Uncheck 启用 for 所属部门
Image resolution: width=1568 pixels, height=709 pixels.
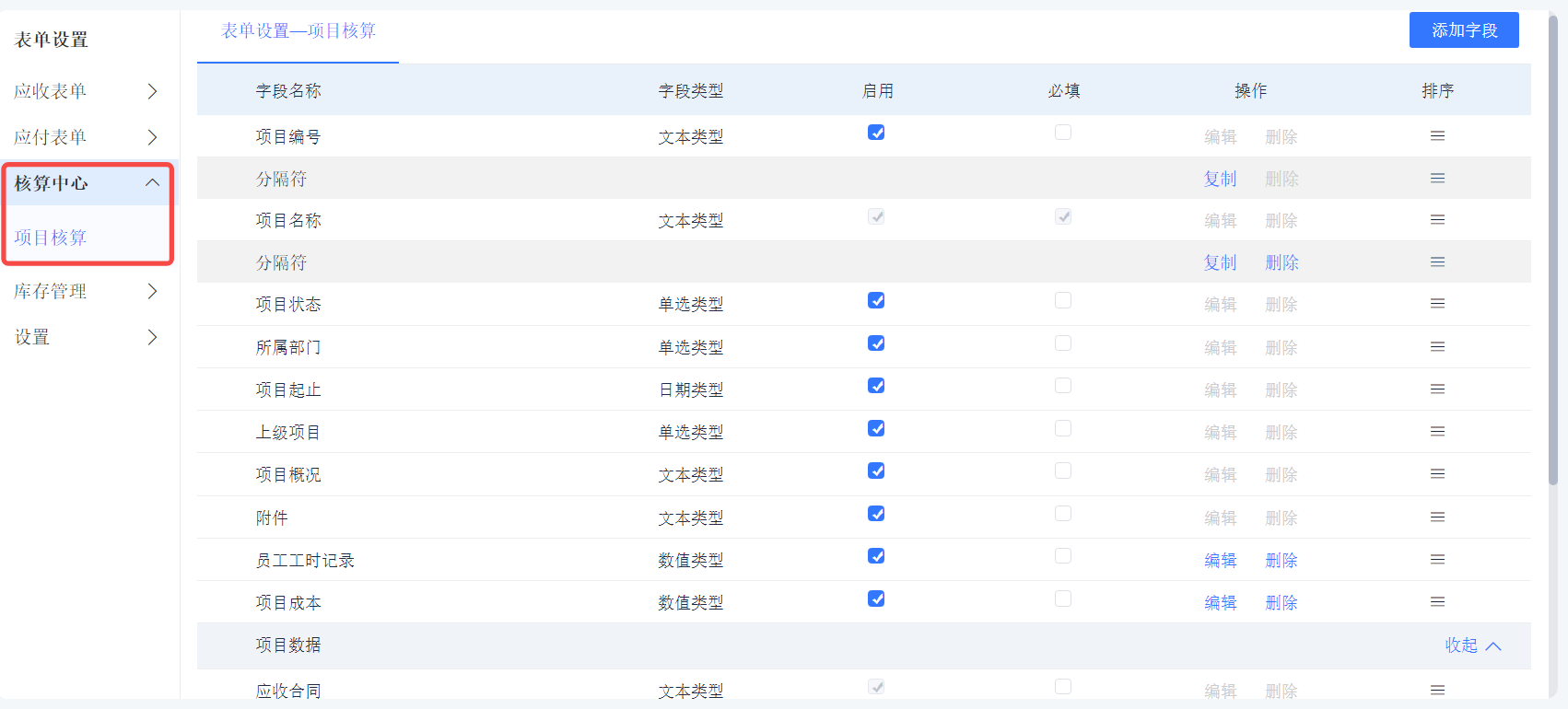pyautogui.click(x=876, y=343)
